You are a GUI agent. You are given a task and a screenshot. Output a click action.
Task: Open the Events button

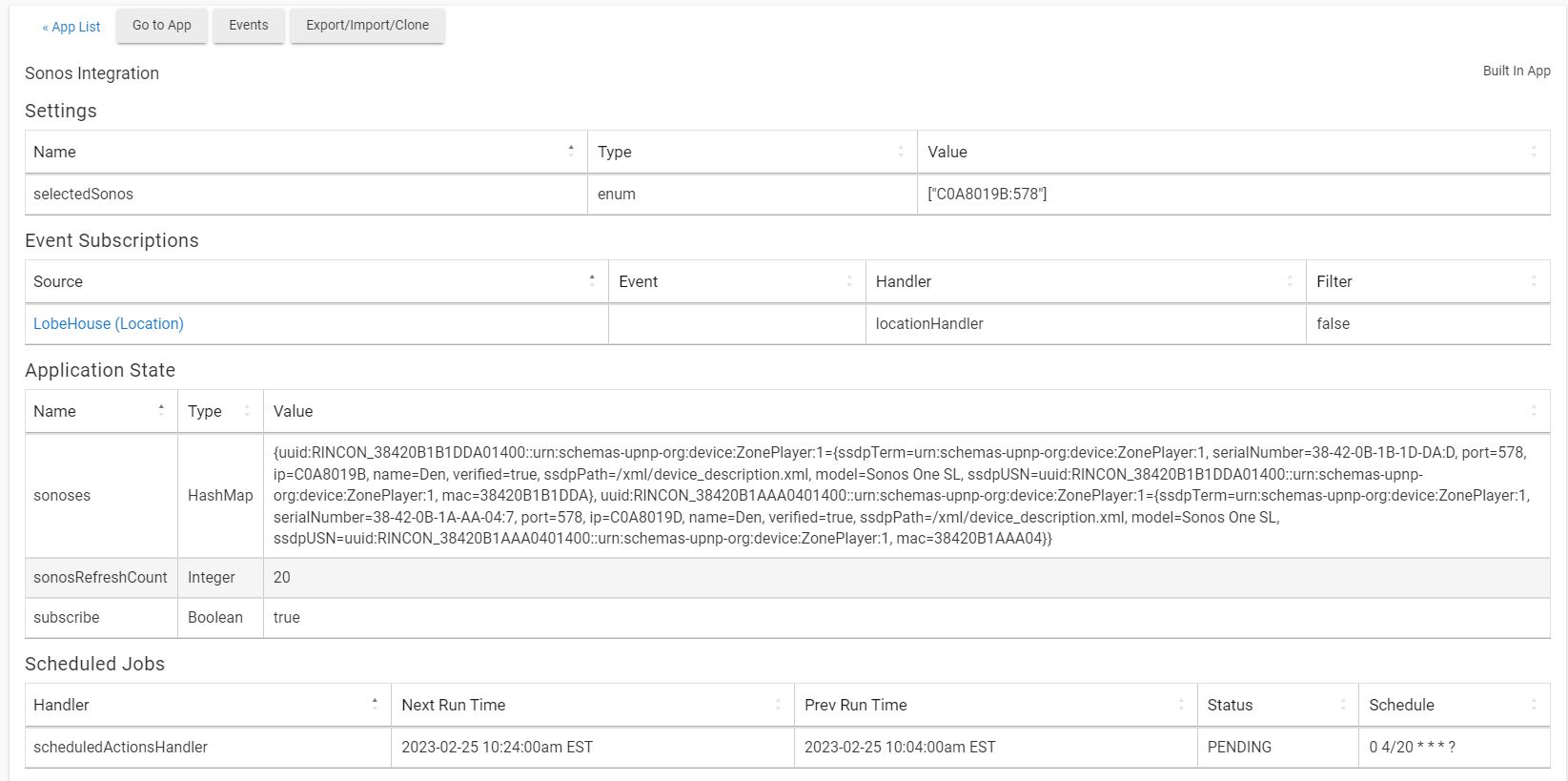[249, 26]
